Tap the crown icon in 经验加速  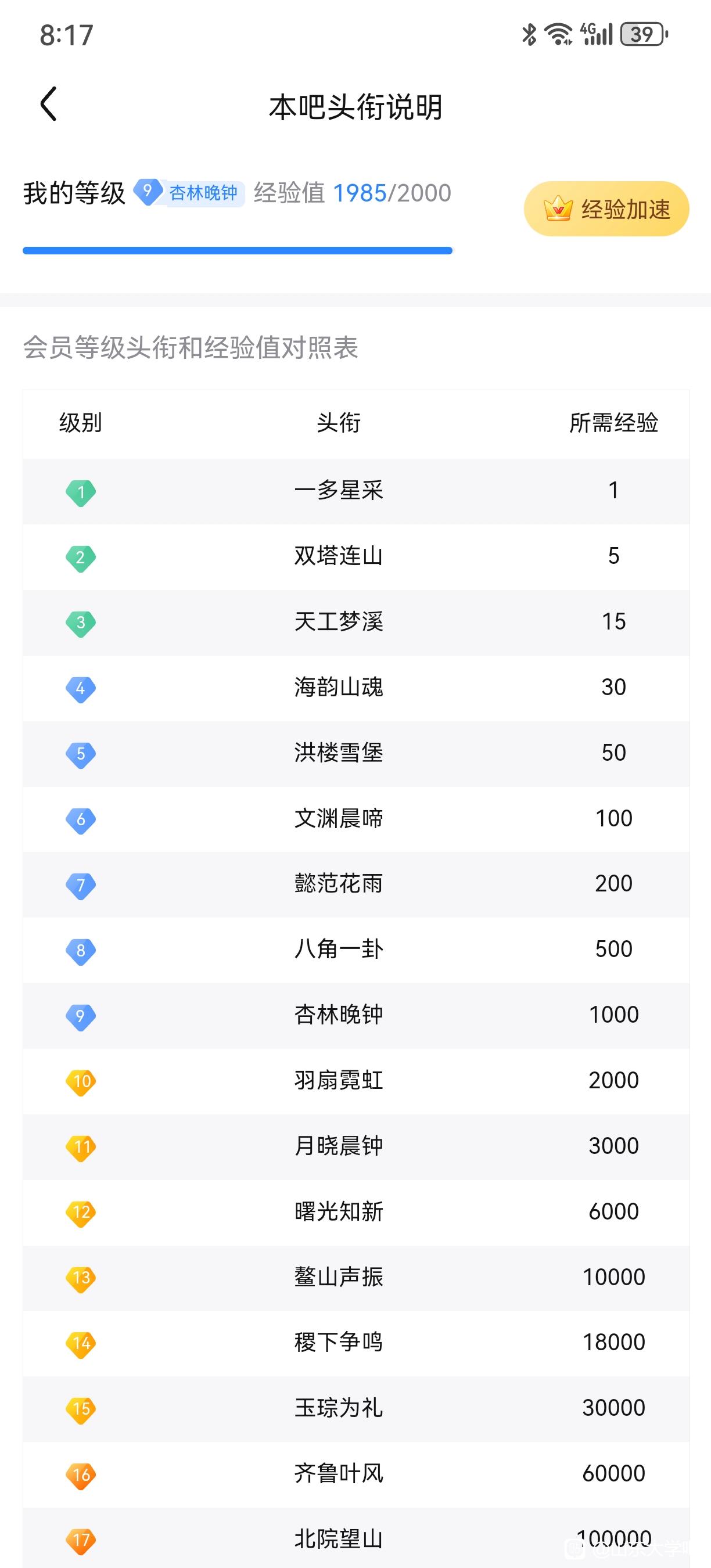click(558, 209)
